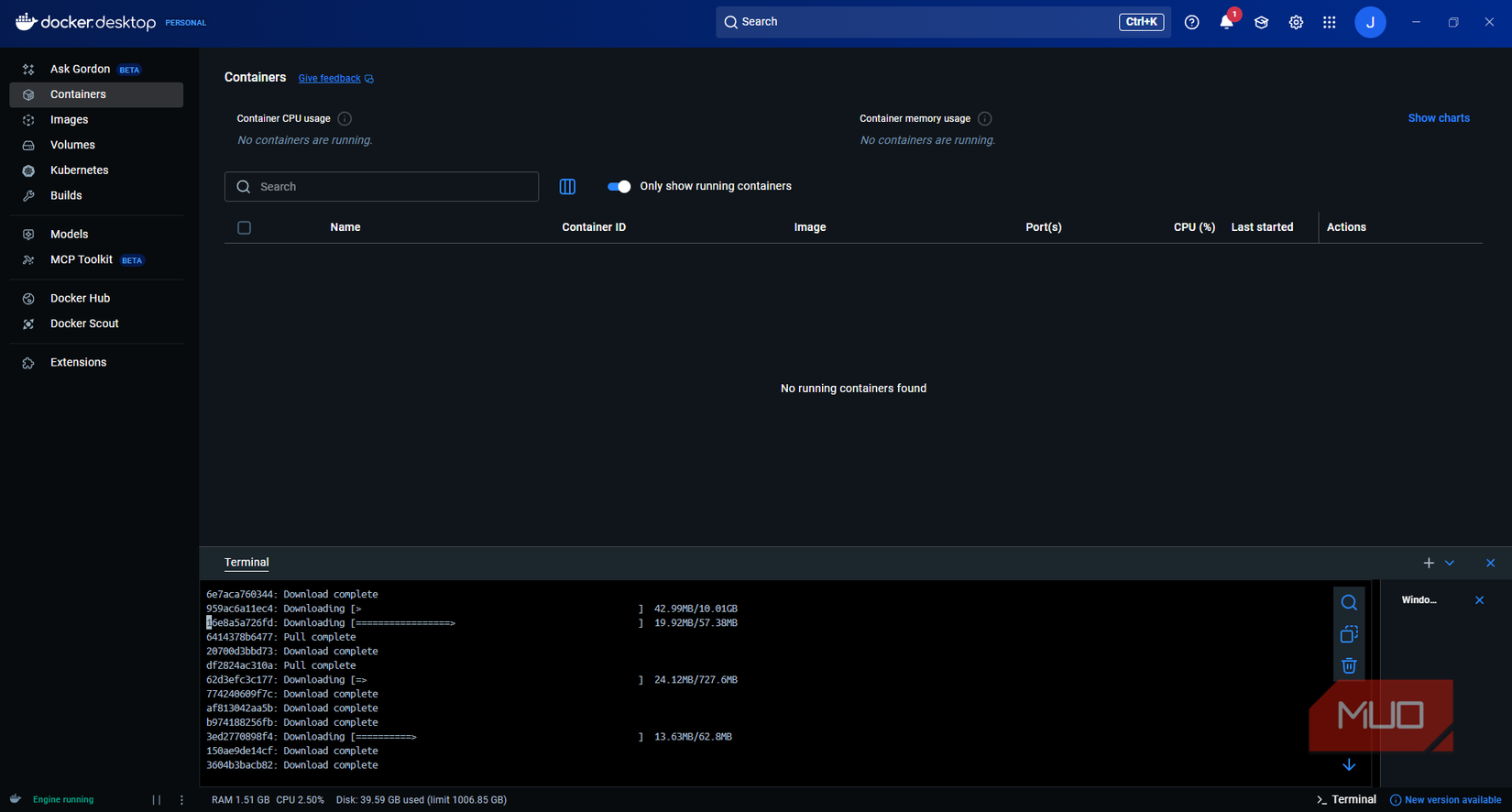Click Show charts
Image resolution: width=1512 pixels, height=812 pixels.
point(1438,118)
